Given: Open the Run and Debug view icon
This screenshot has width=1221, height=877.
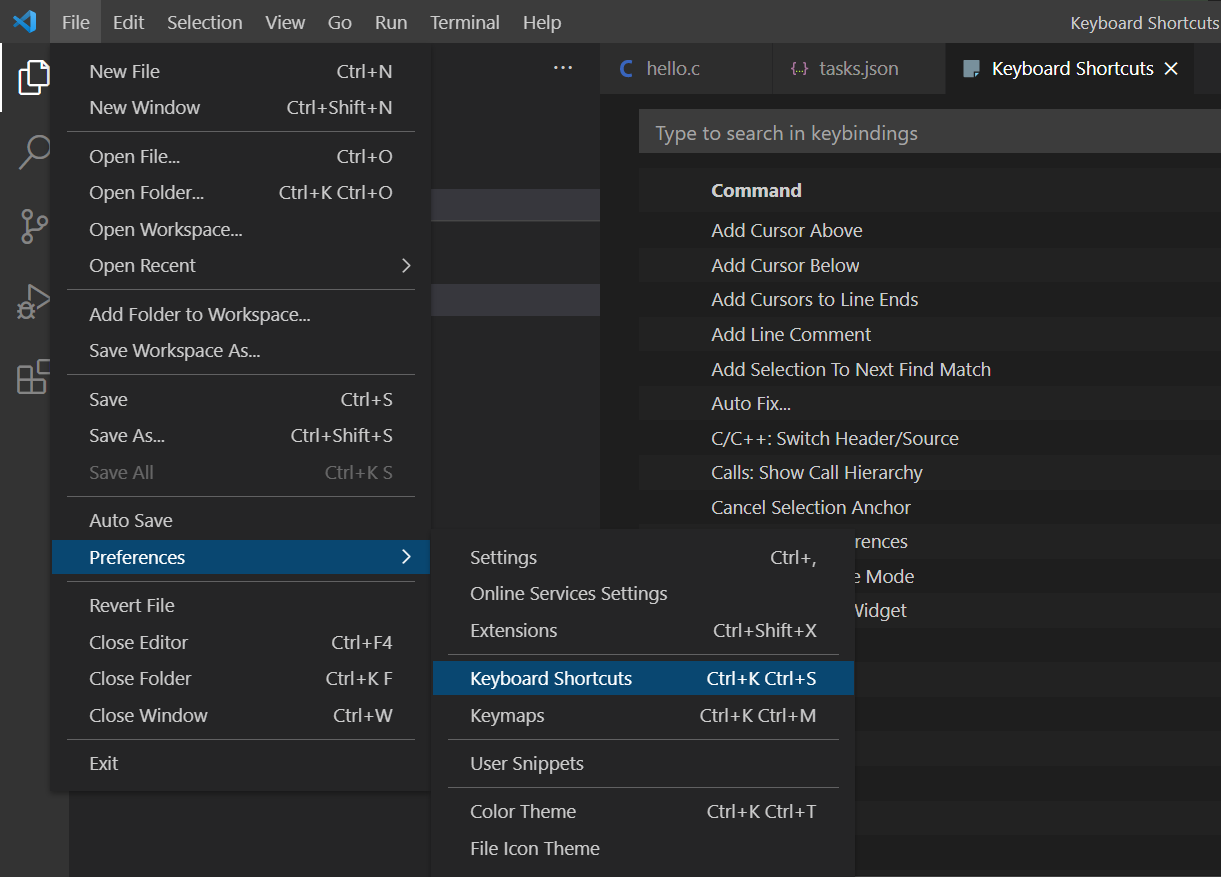Looking at the screenshot, I should (34, 302).
